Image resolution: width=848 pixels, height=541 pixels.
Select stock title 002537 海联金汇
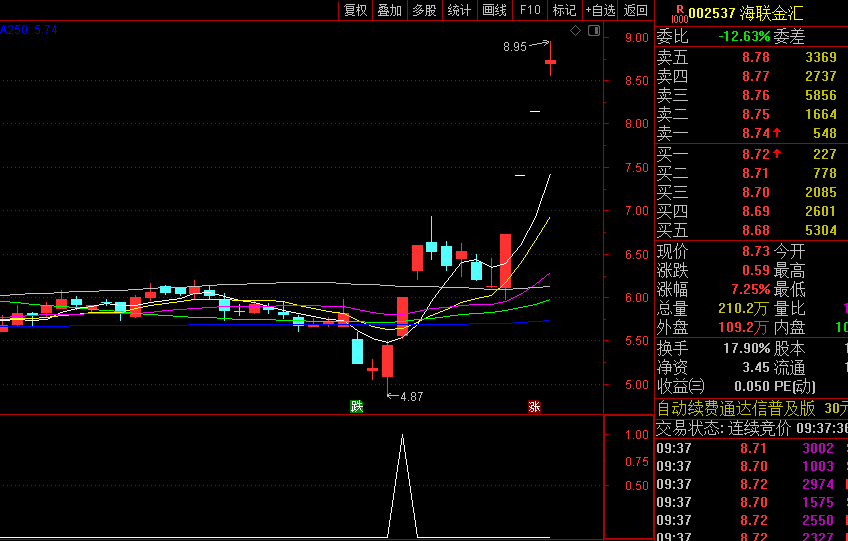coord(745,14)
